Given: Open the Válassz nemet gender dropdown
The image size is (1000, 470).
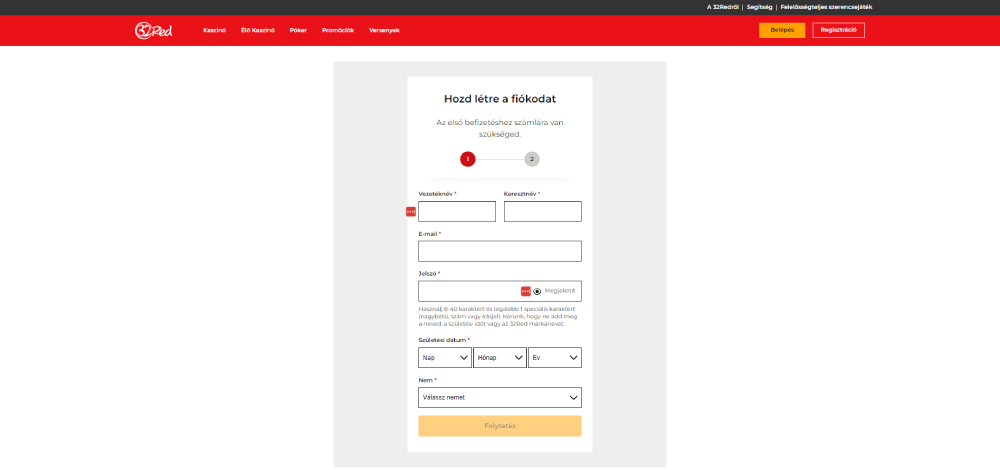Looking at the screenshot, I should pyautogui.click(x=499, y=397).
